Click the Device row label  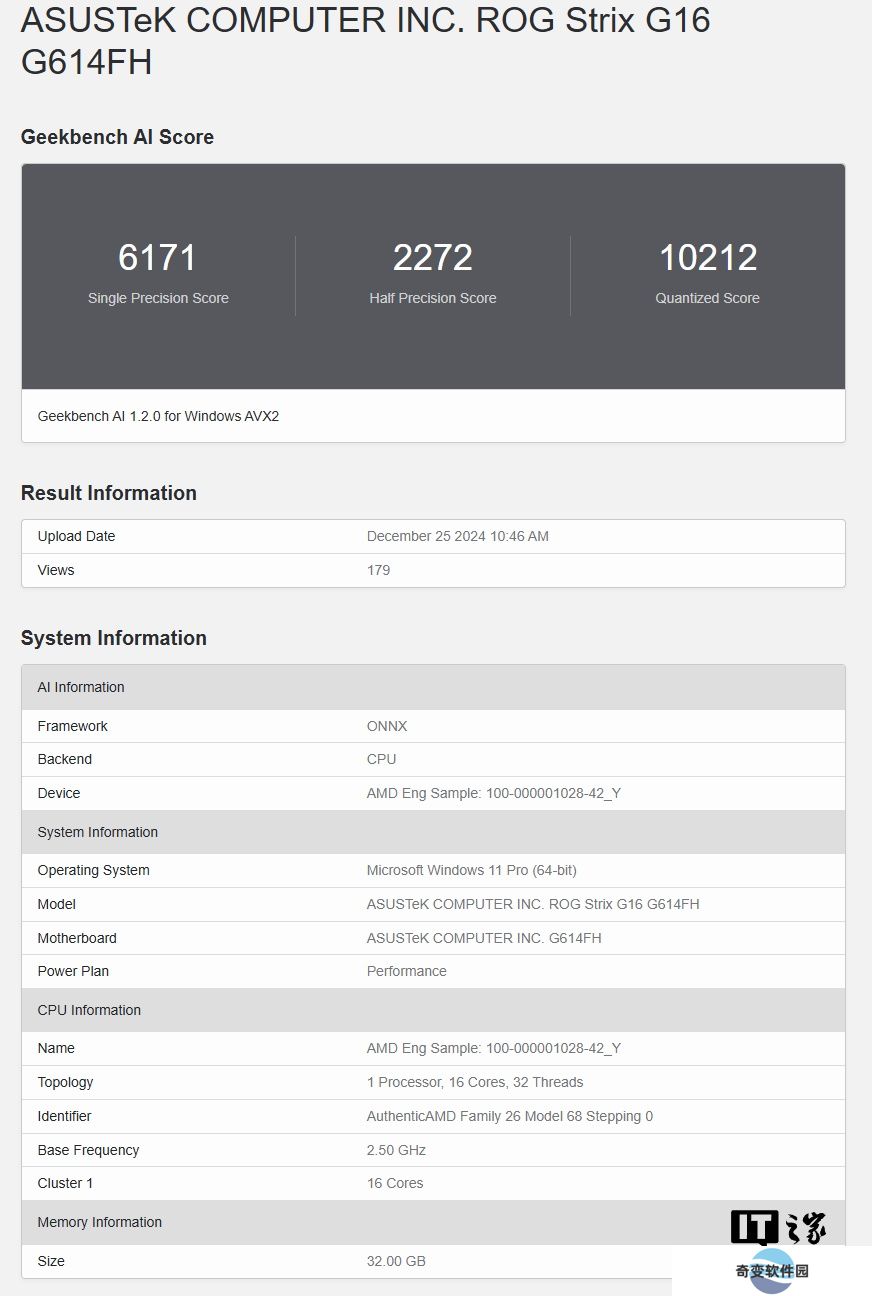(59, 793)
